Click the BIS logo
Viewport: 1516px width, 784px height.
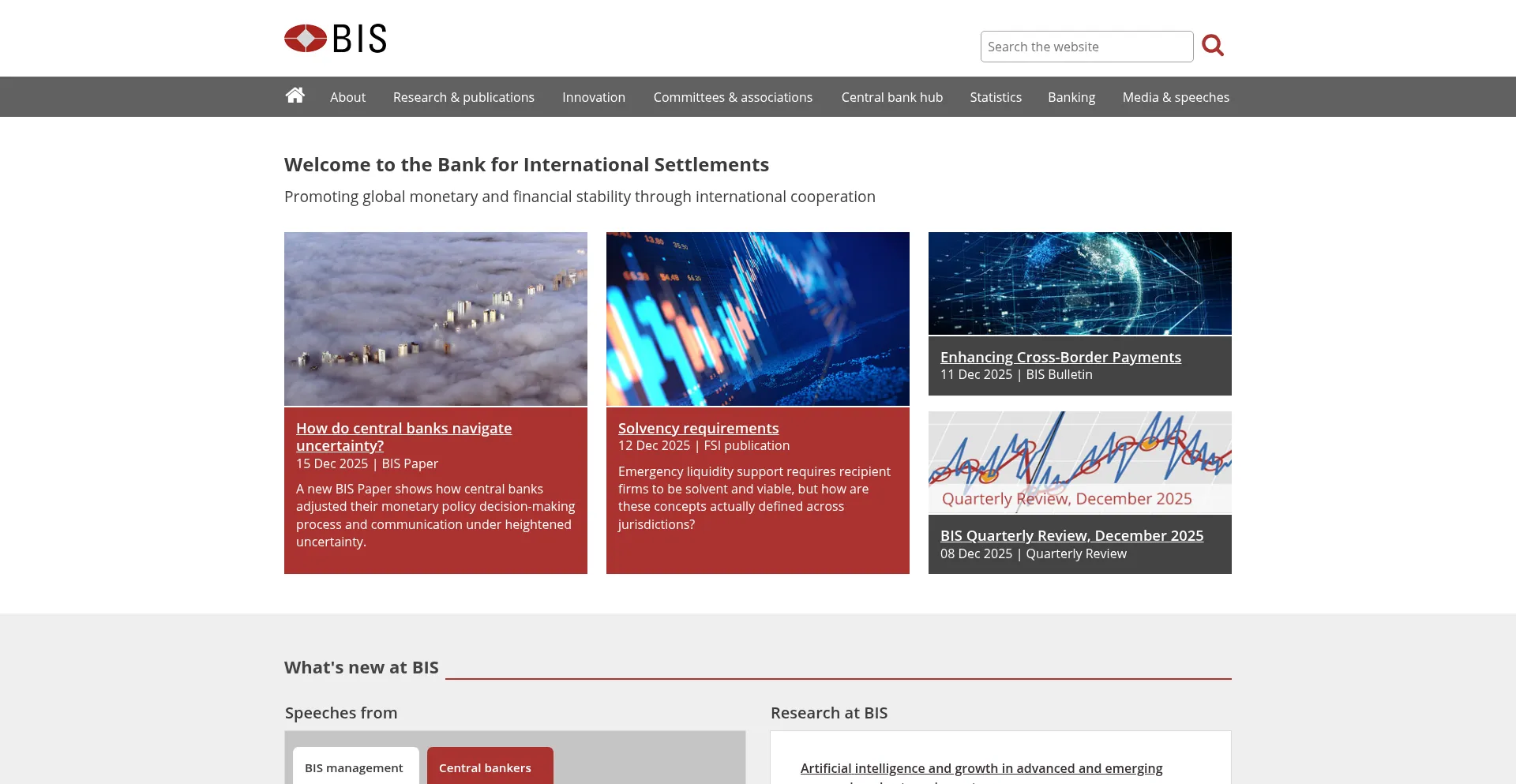click(335, 38)
